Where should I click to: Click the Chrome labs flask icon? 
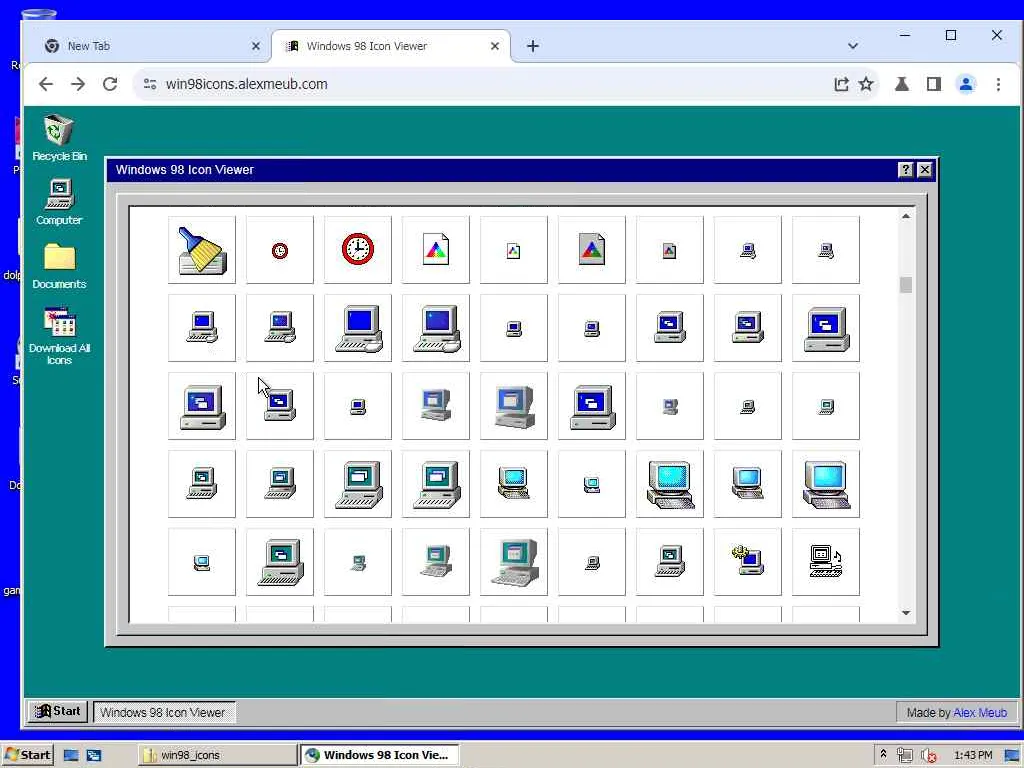point(902,84)
